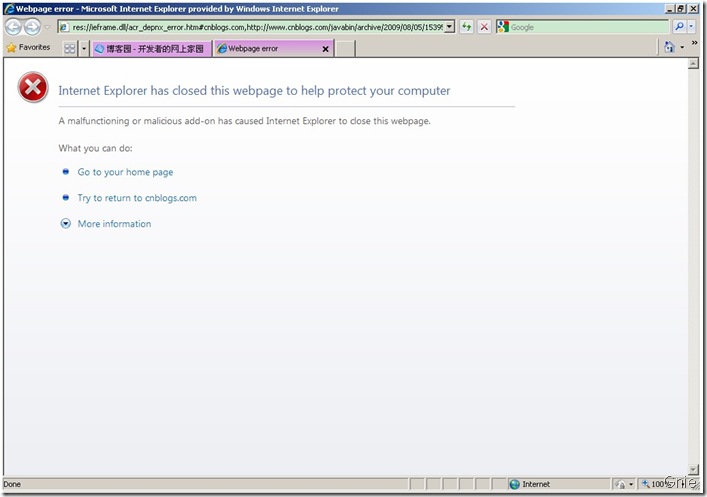Screen dimensions: 707x497
Task: Restore down the Internet Explorer window
Action: pyautogui.click(x=681, y=9)
